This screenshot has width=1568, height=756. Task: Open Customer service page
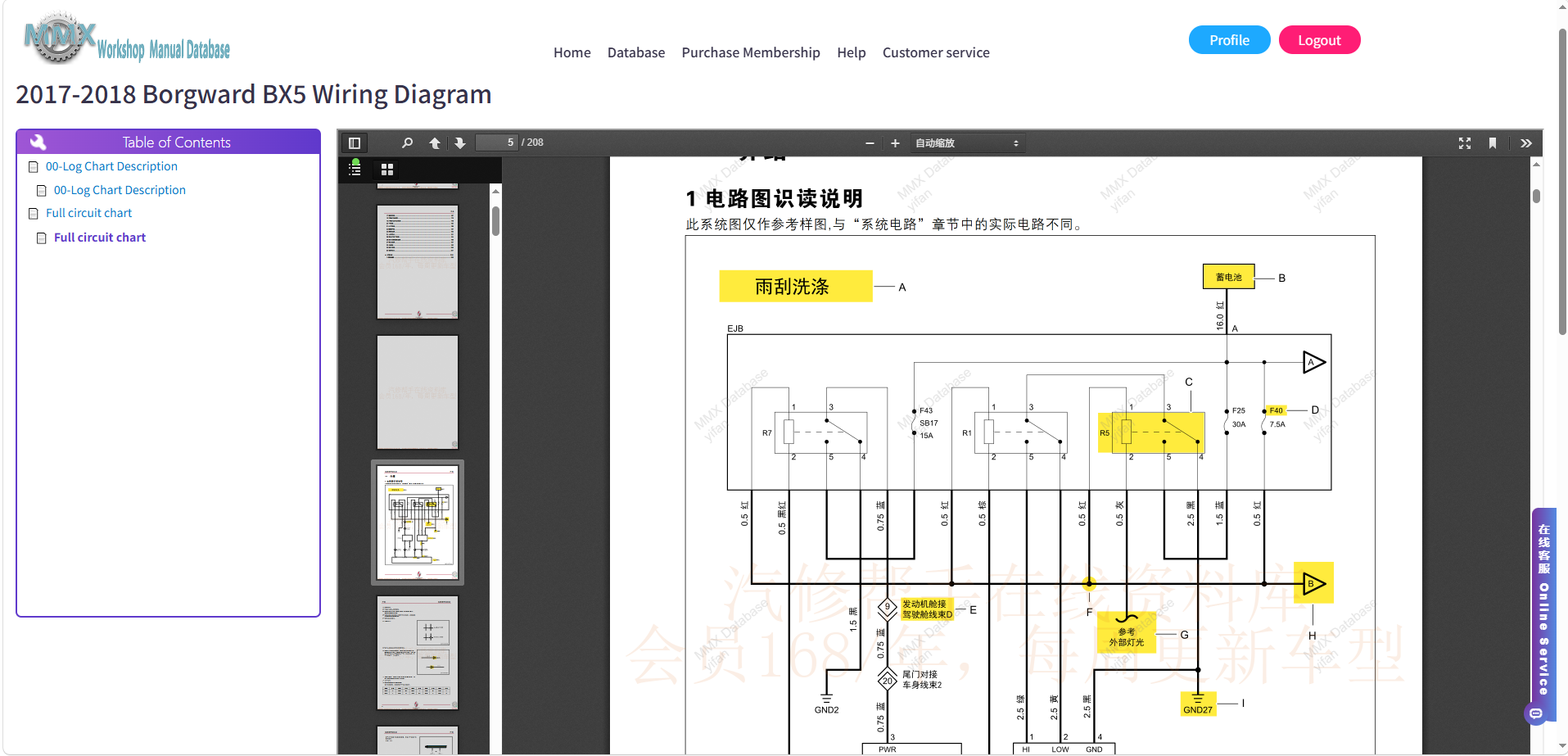click(936, 52)
